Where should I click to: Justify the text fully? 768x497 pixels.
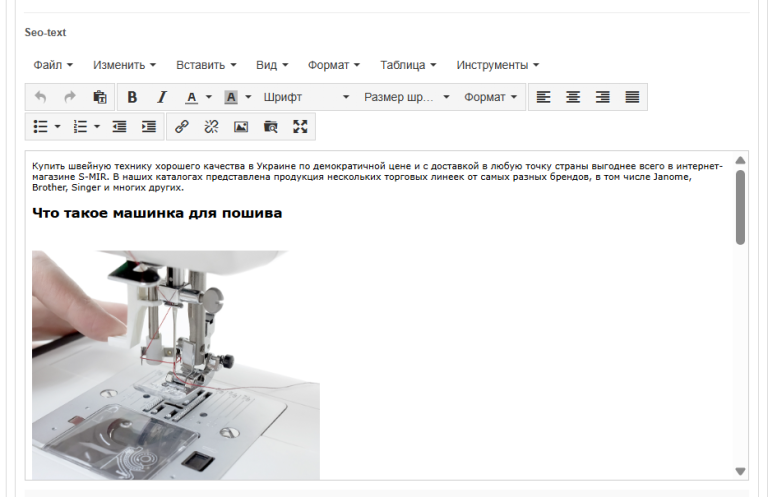632,97
